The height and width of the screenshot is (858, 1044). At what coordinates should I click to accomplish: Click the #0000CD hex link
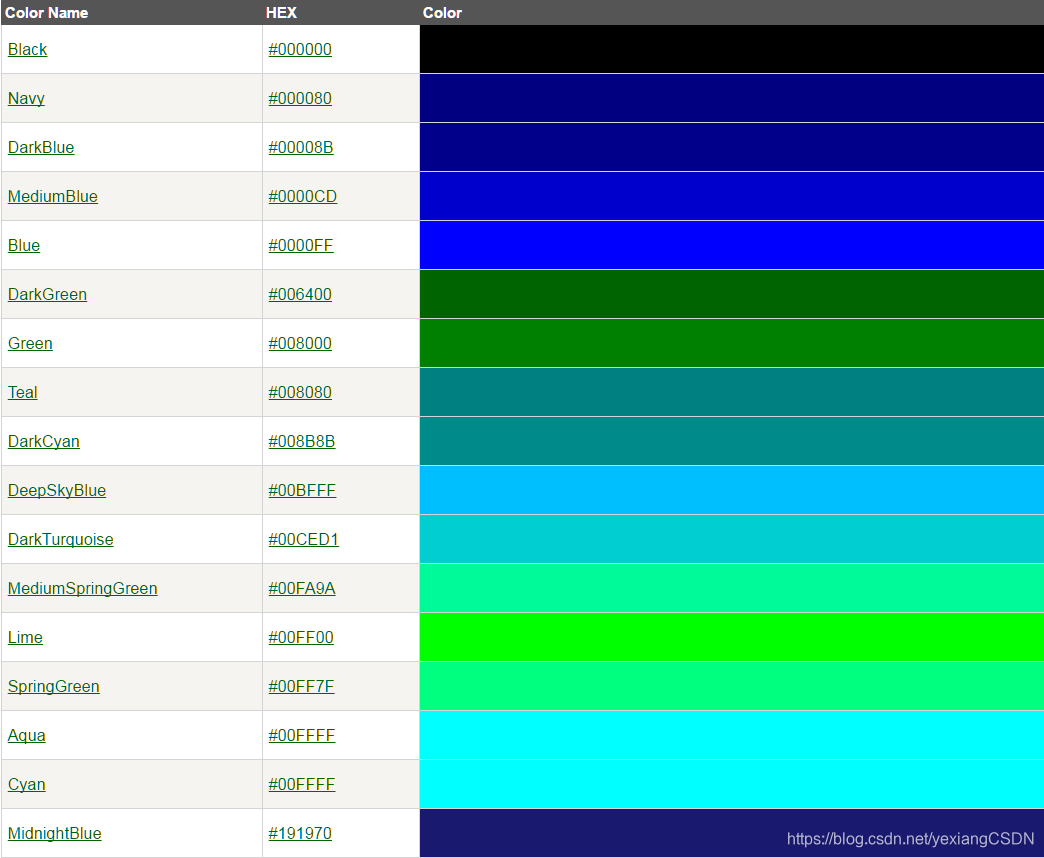(x=302, y=196)
